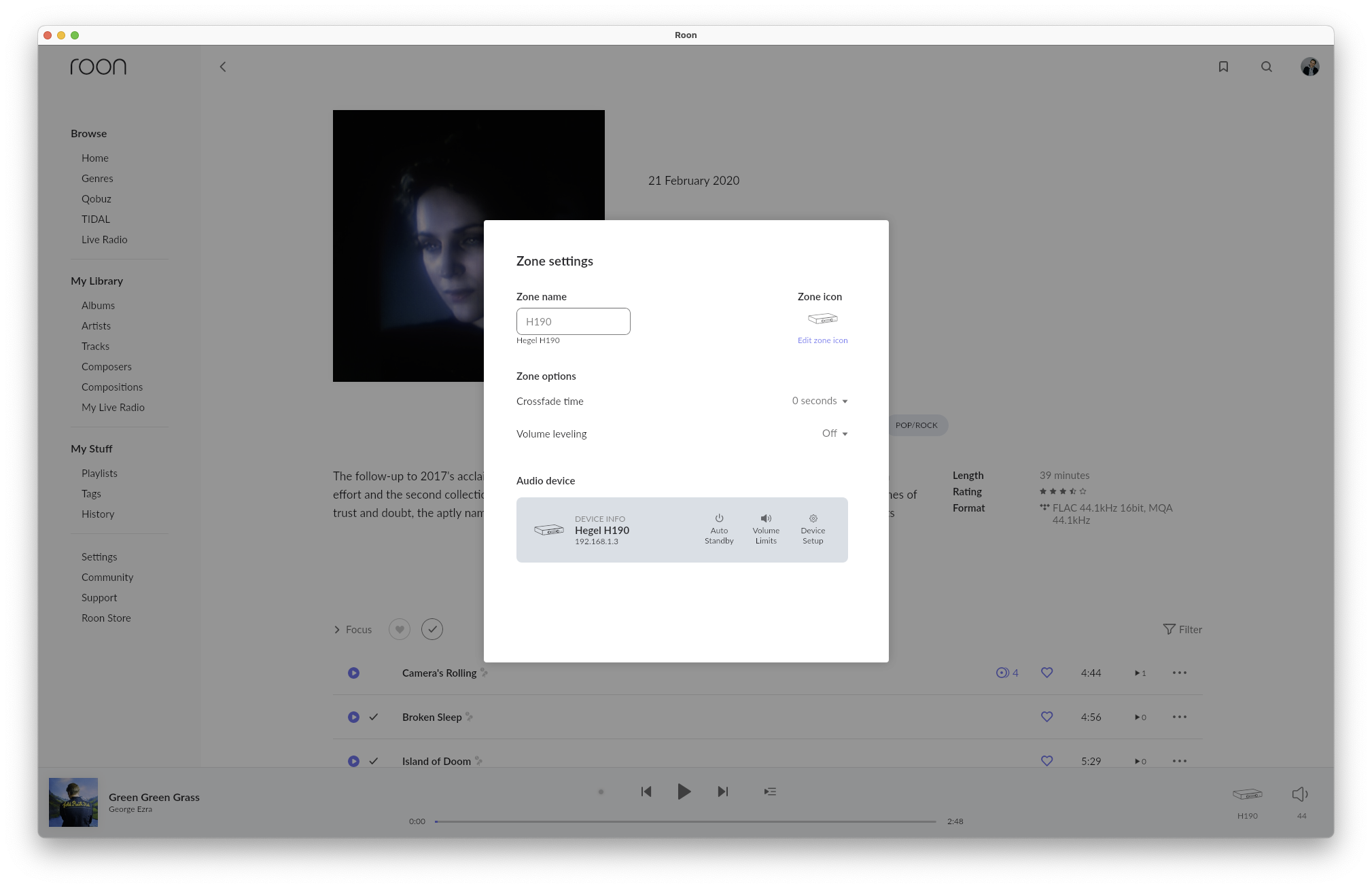The height and width of the screenshot is (888, 1372).
Task: Click George Ezra artist name
Action: pyautogui.click(x=130, y=809)
